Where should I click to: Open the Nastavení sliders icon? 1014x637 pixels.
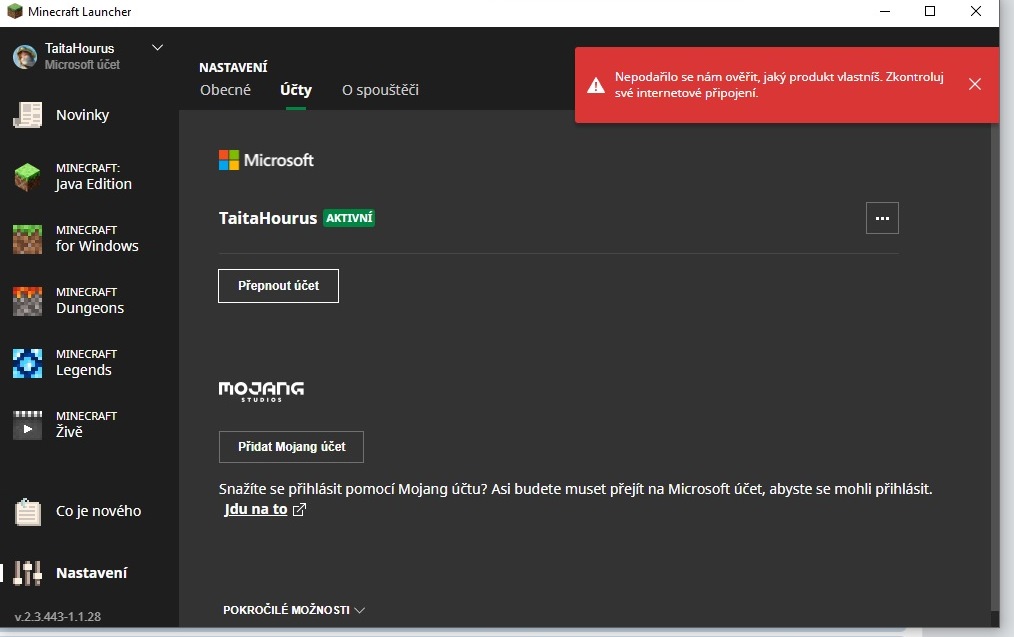[27, 573]
